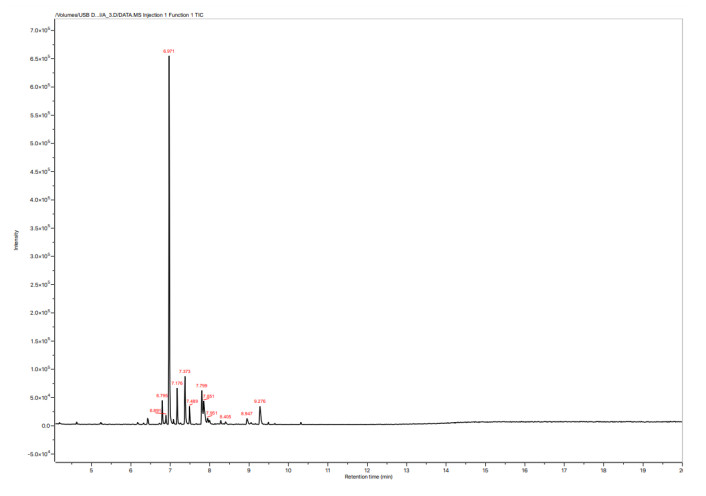Click the 5 tick on the retention time axis
706x496 pixels.
click(x=91, y=469)
